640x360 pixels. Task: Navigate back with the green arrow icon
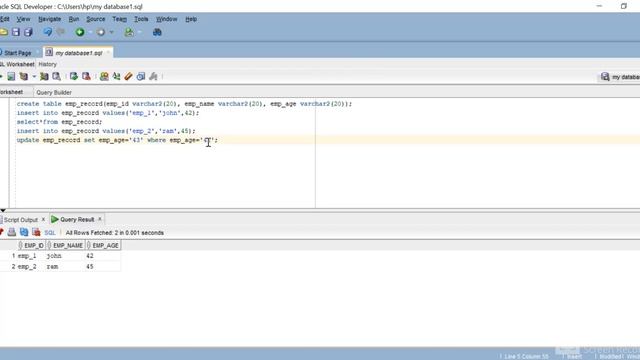point(80,32)
